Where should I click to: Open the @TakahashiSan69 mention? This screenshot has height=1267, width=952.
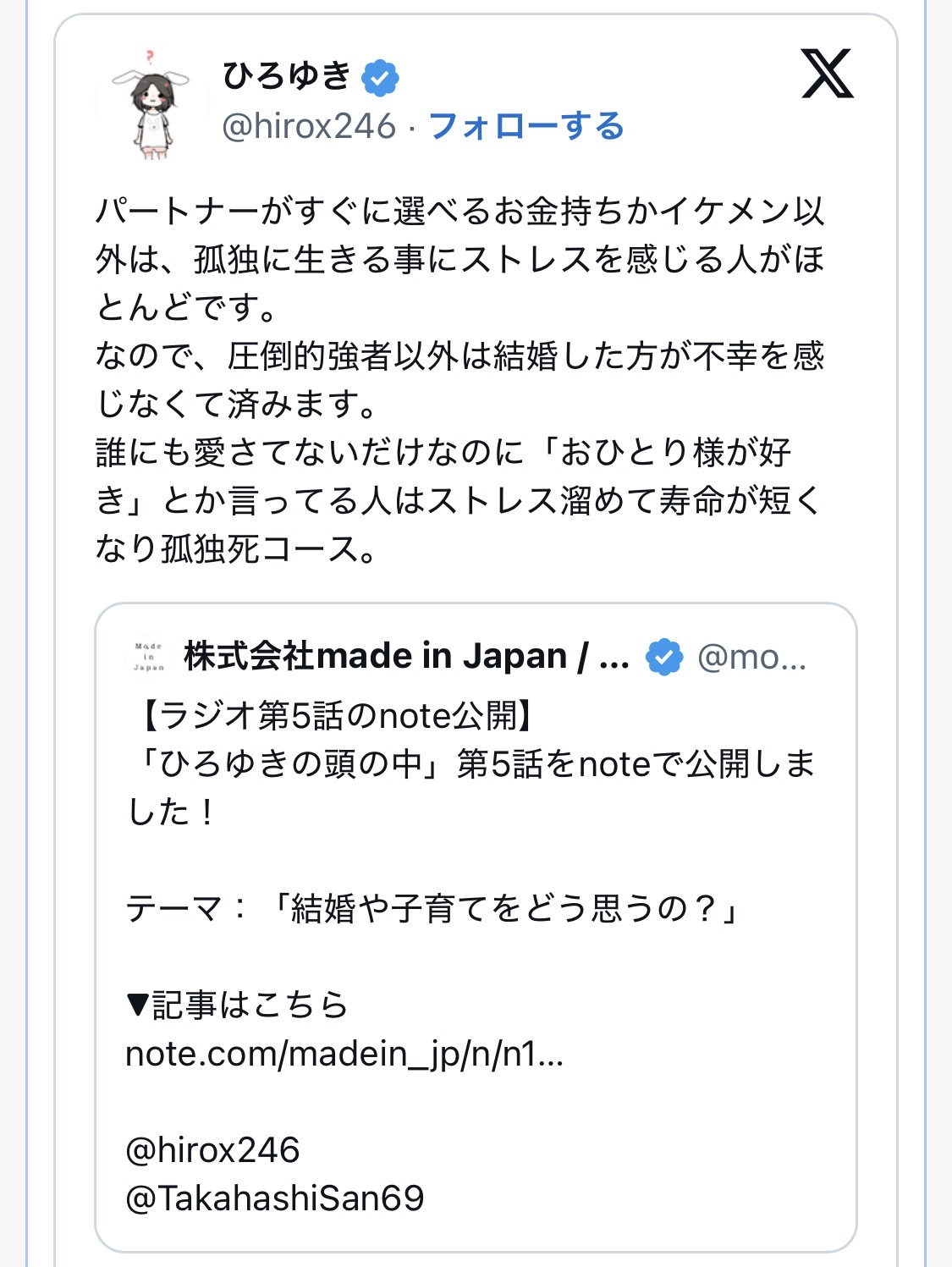click(x=274, y=1198)
